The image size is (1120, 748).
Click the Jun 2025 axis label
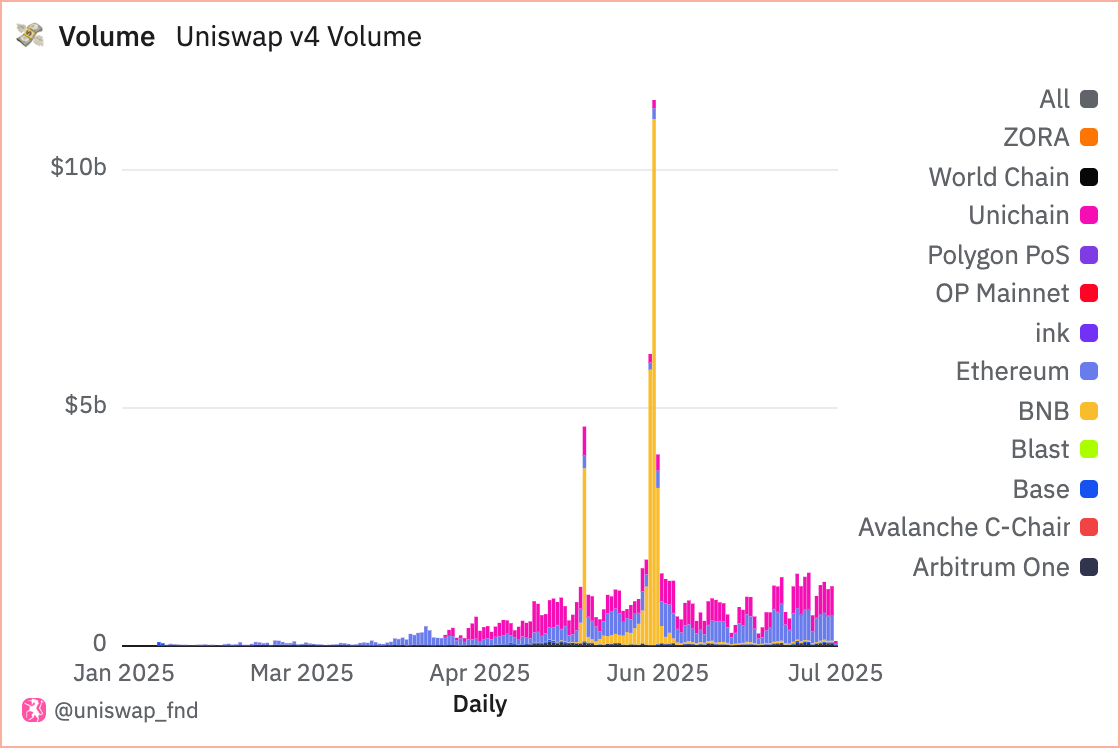click(657, 673)
